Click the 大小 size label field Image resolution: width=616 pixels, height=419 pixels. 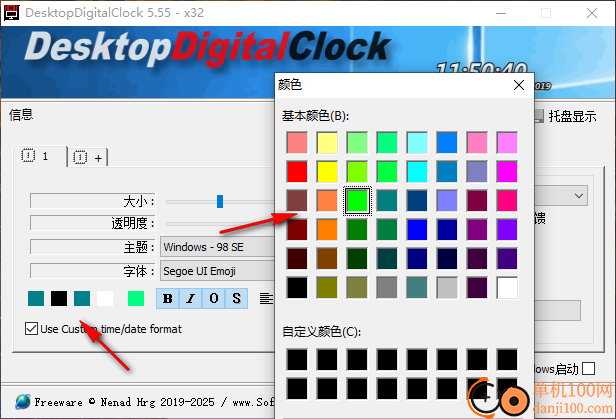point(92,201)
